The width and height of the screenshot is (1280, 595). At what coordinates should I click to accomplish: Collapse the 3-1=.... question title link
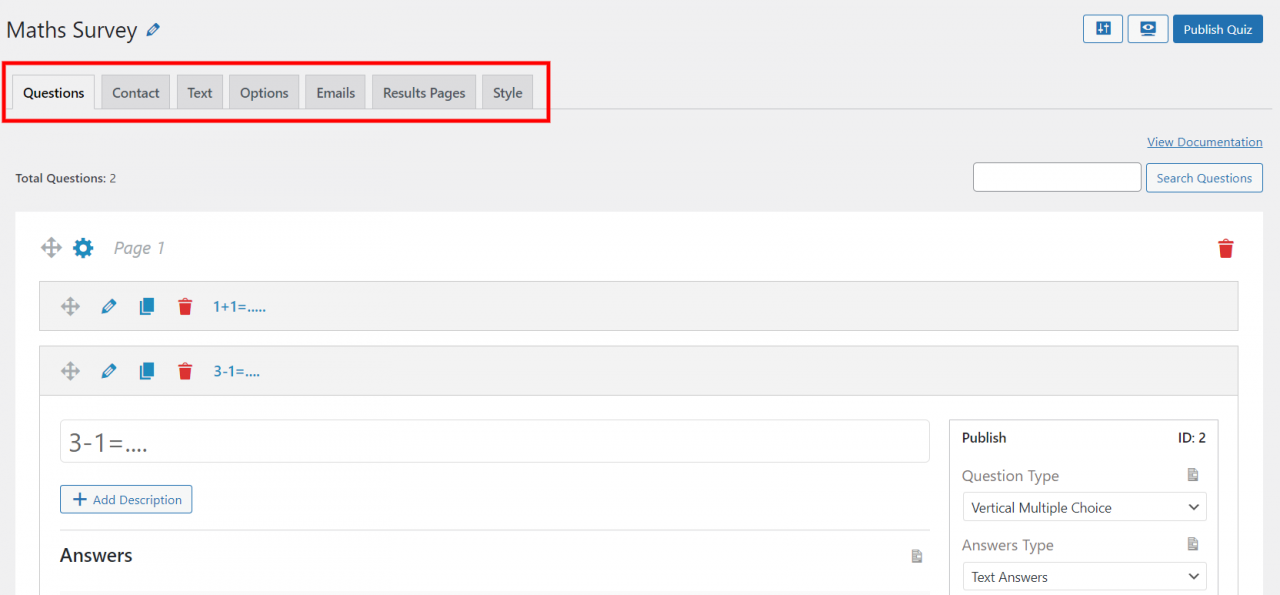point(236,371)
